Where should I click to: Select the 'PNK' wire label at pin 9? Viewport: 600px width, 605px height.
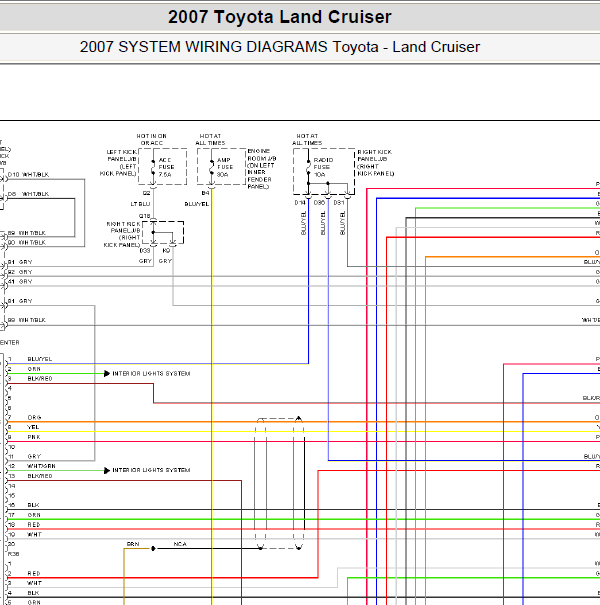point(34,437)
